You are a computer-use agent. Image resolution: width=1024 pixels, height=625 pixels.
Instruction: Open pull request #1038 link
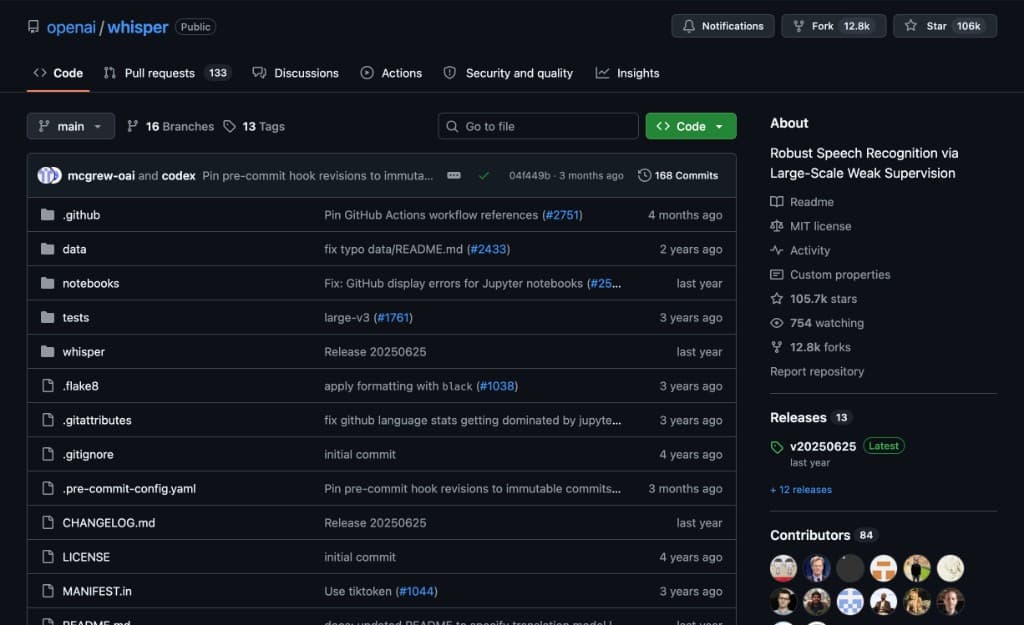(x=497, y=386)
